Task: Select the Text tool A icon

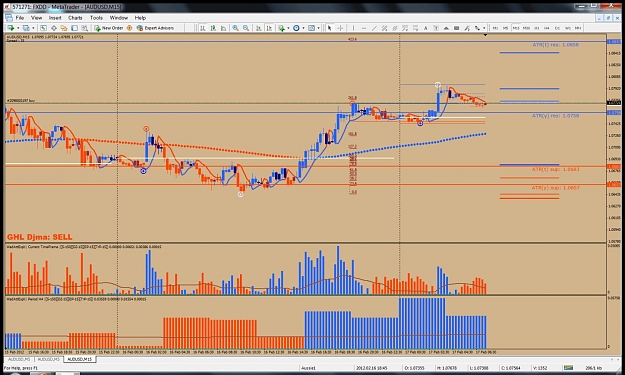Action: point(425,28)
